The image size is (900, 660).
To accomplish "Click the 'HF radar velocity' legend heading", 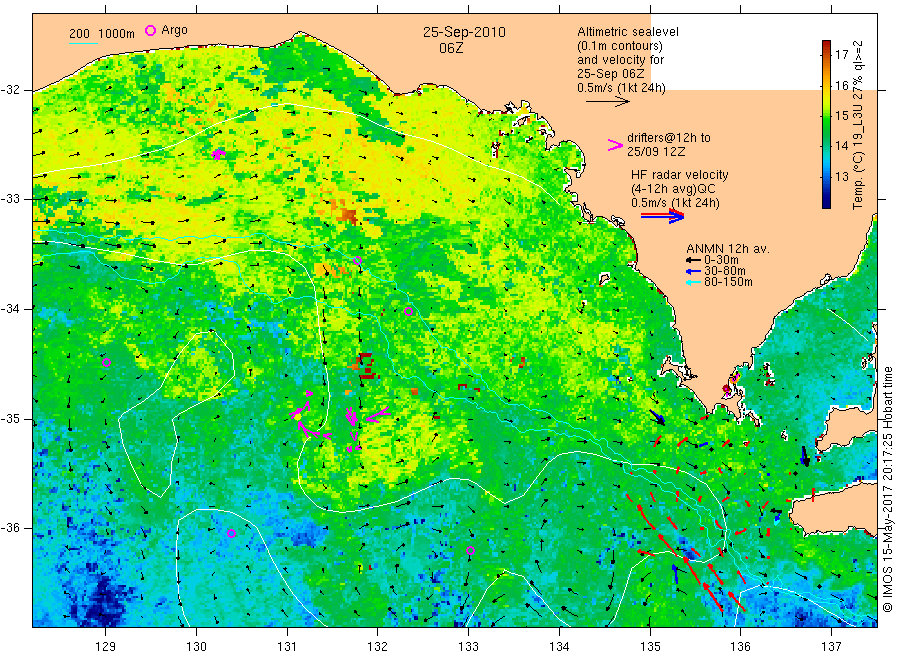I will pyautogui.click(x=680, y=174).
